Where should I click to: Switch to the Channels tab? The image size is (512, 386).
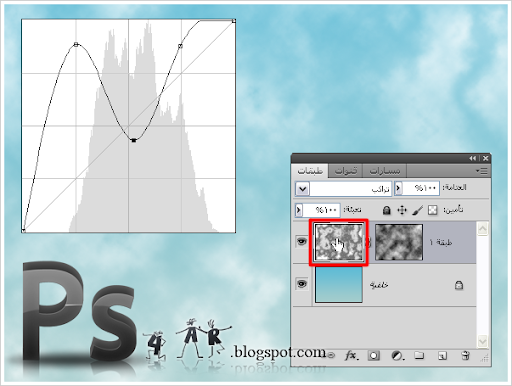coord(345,171)
